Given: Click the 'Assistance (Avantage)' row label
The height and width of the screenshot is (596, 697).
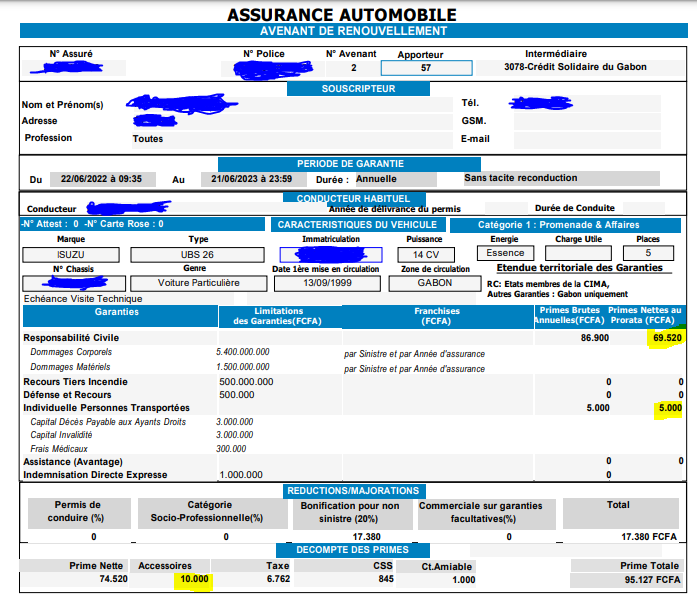Looking at the screenshot, I should pyautogui.click(x=73, y=462).
